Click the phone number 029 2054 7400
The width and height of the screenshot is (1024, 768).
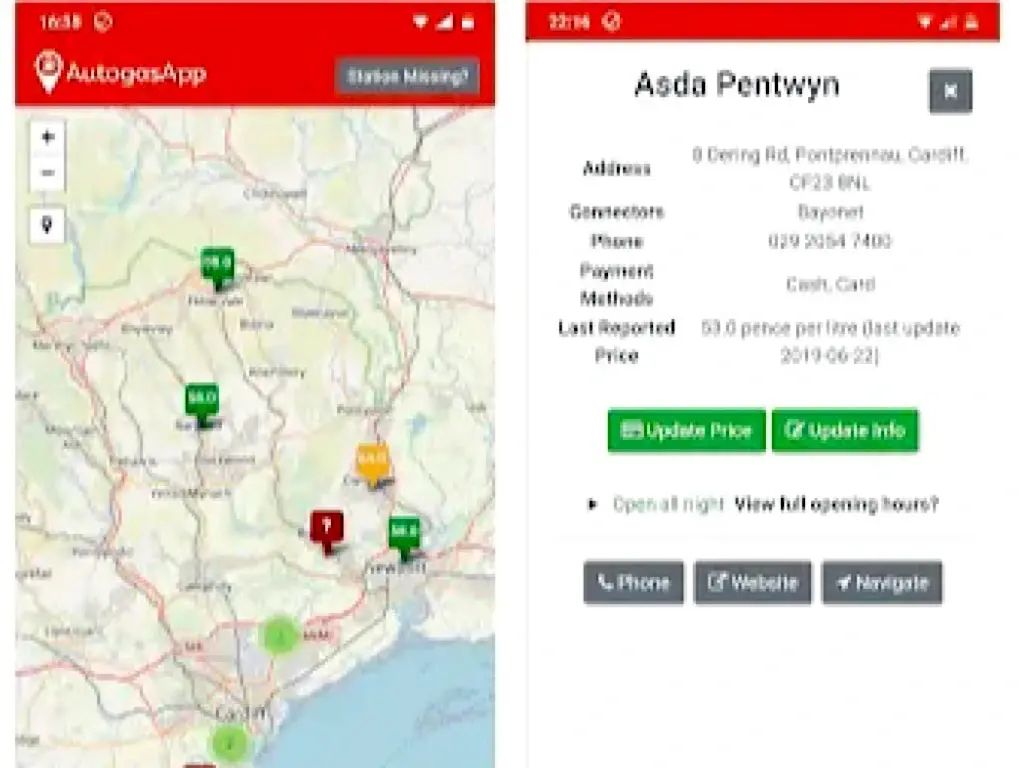pyautogui.click(x=829, y=241)
